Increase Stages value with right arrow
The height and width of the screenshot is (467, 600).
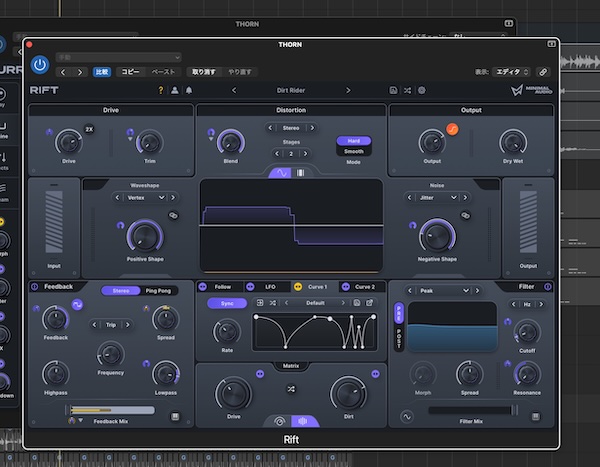coord(305,154)
